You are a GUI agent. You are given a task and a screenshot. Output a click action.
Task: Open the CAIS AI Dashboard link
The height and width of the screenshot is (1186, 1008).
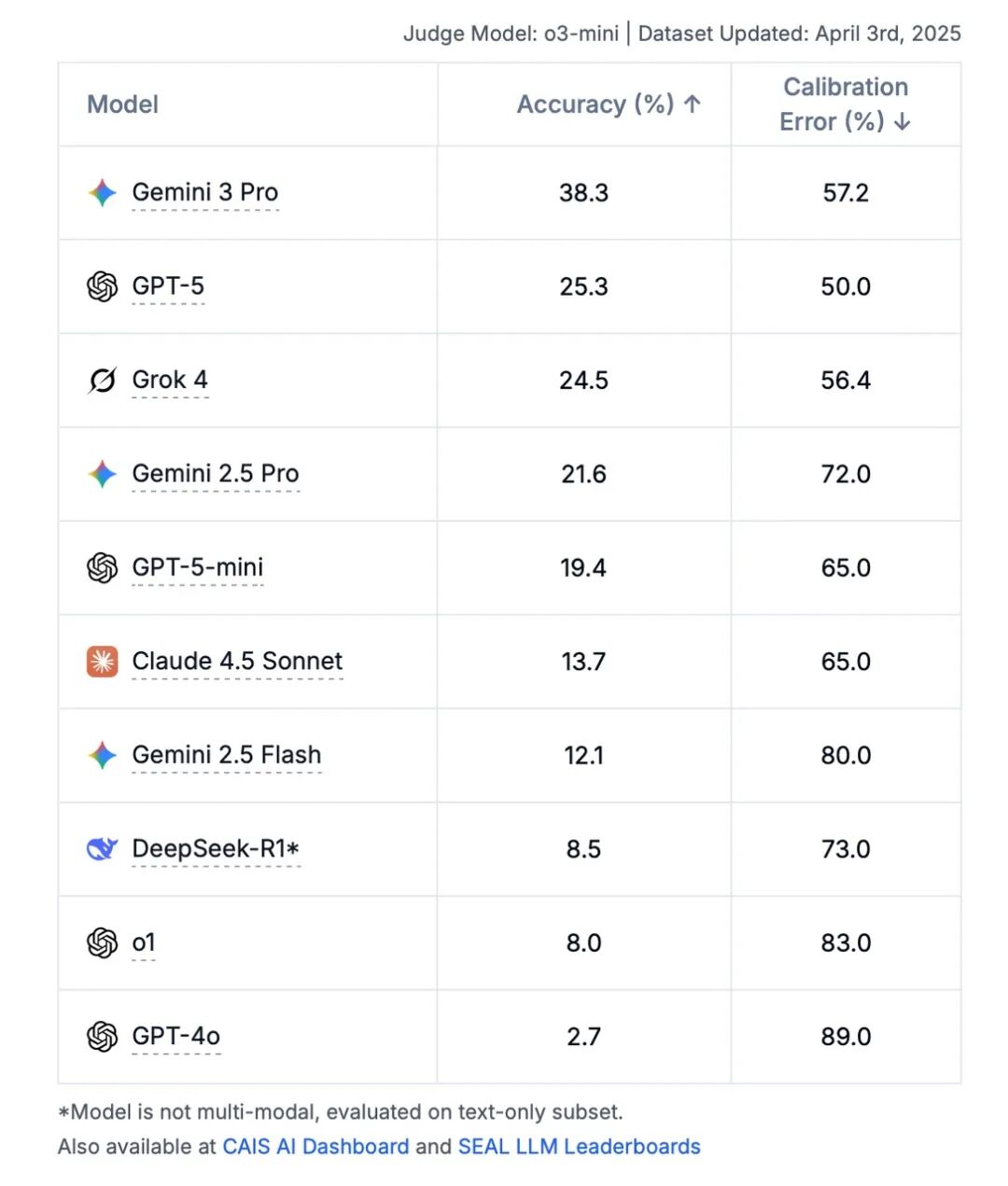(315, 1147)
